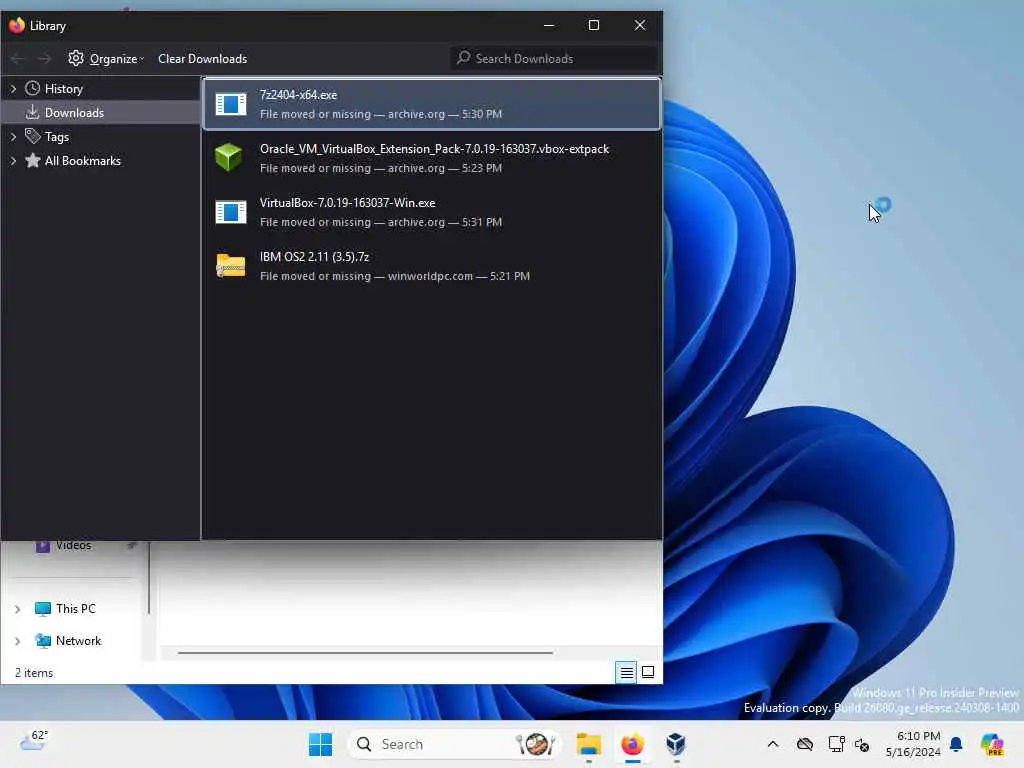The height and width of the screenshot is (768, 1024).
Task: Click the Firefox logo in Library title bar
Action: 17,25
